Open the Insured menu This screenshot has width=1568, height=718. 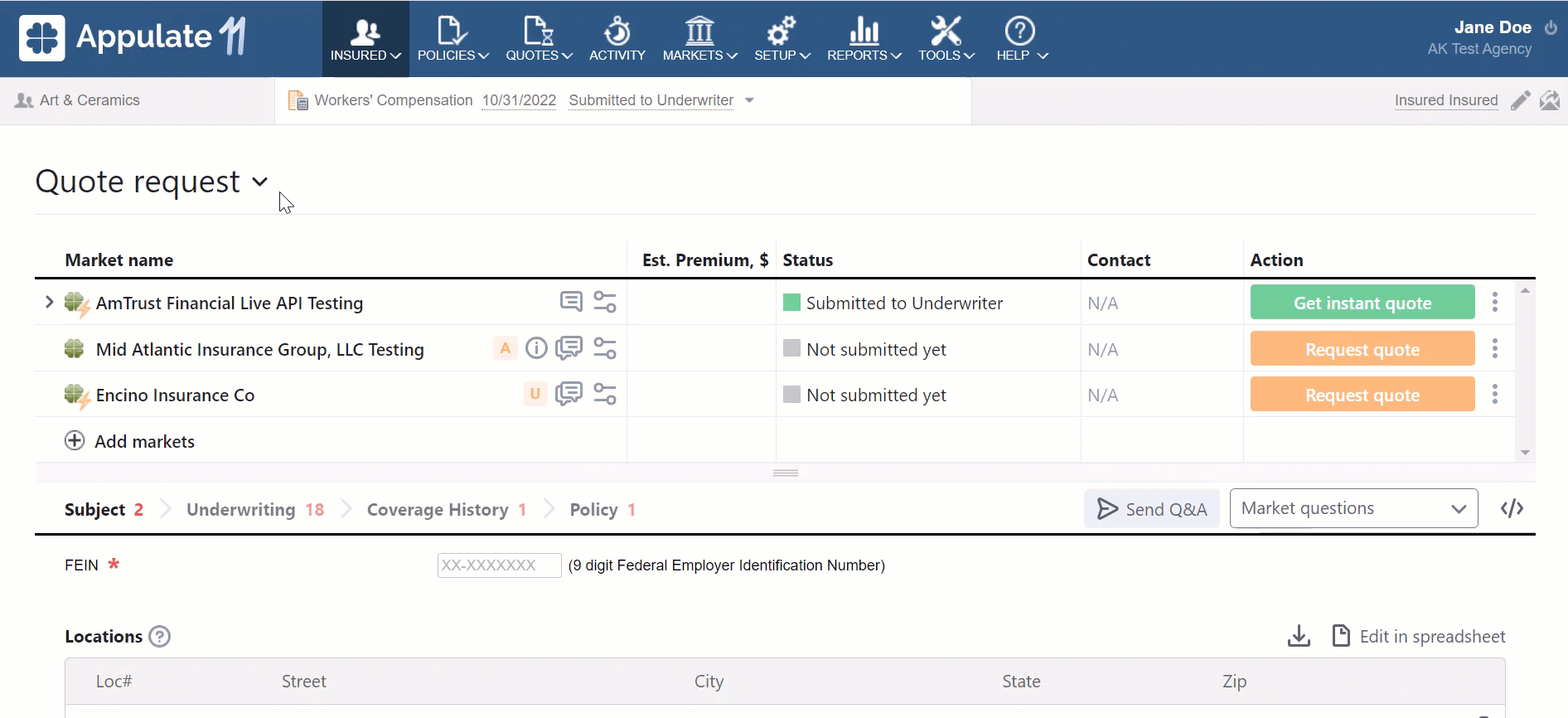(365, 39)
